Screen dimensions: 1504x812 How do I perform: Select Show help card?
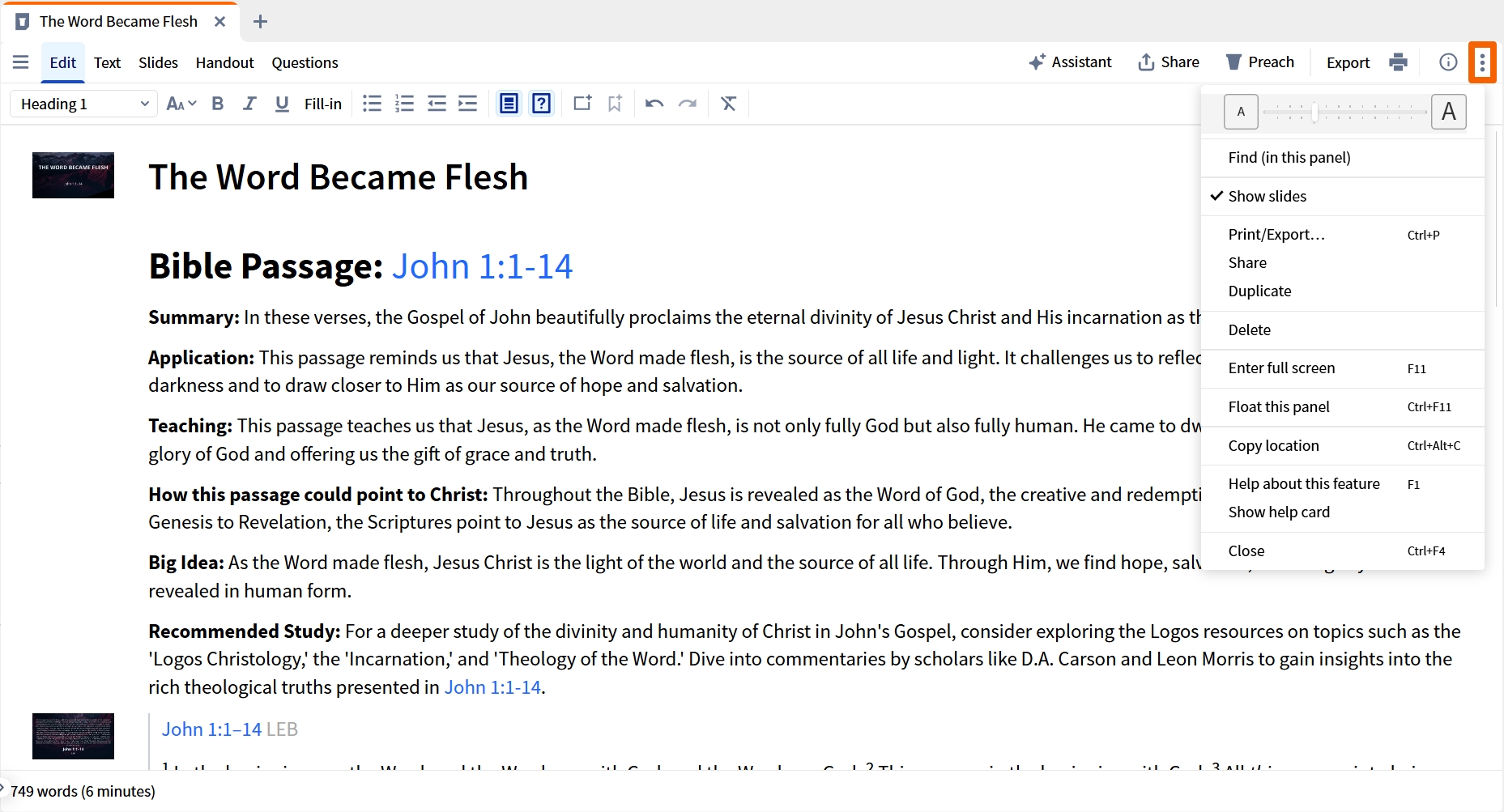click(1343, 512)
